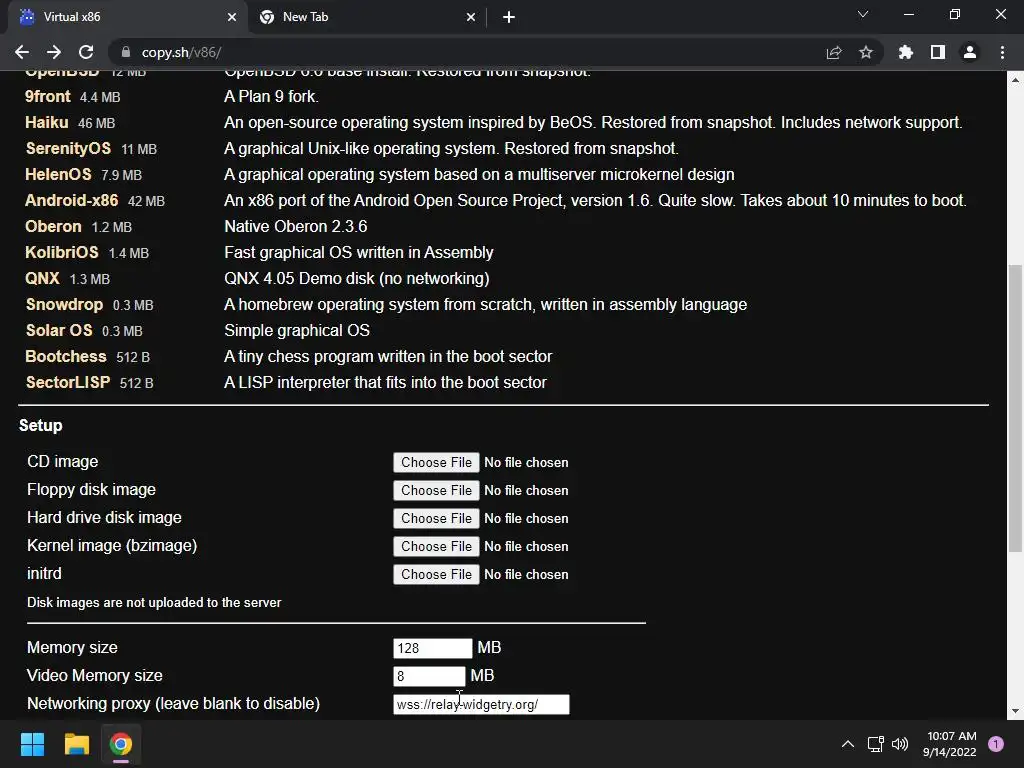
Task: Open the volume tray icon
Action: pyautogui.click(x=900, y=744)
